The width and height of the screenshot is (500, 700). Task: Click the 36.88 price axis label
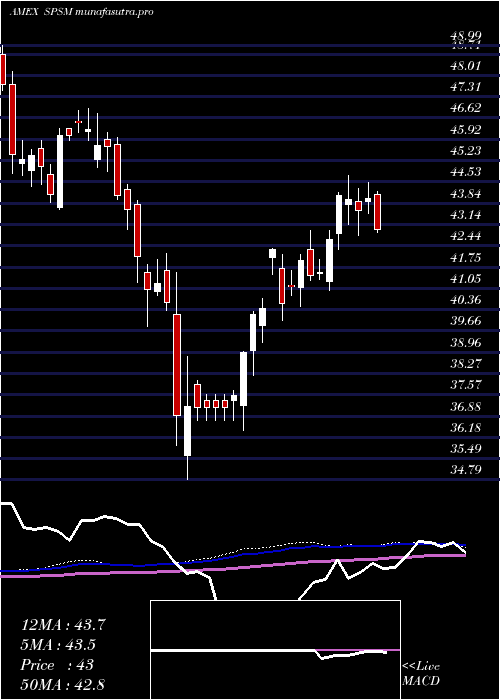[466, 406]
